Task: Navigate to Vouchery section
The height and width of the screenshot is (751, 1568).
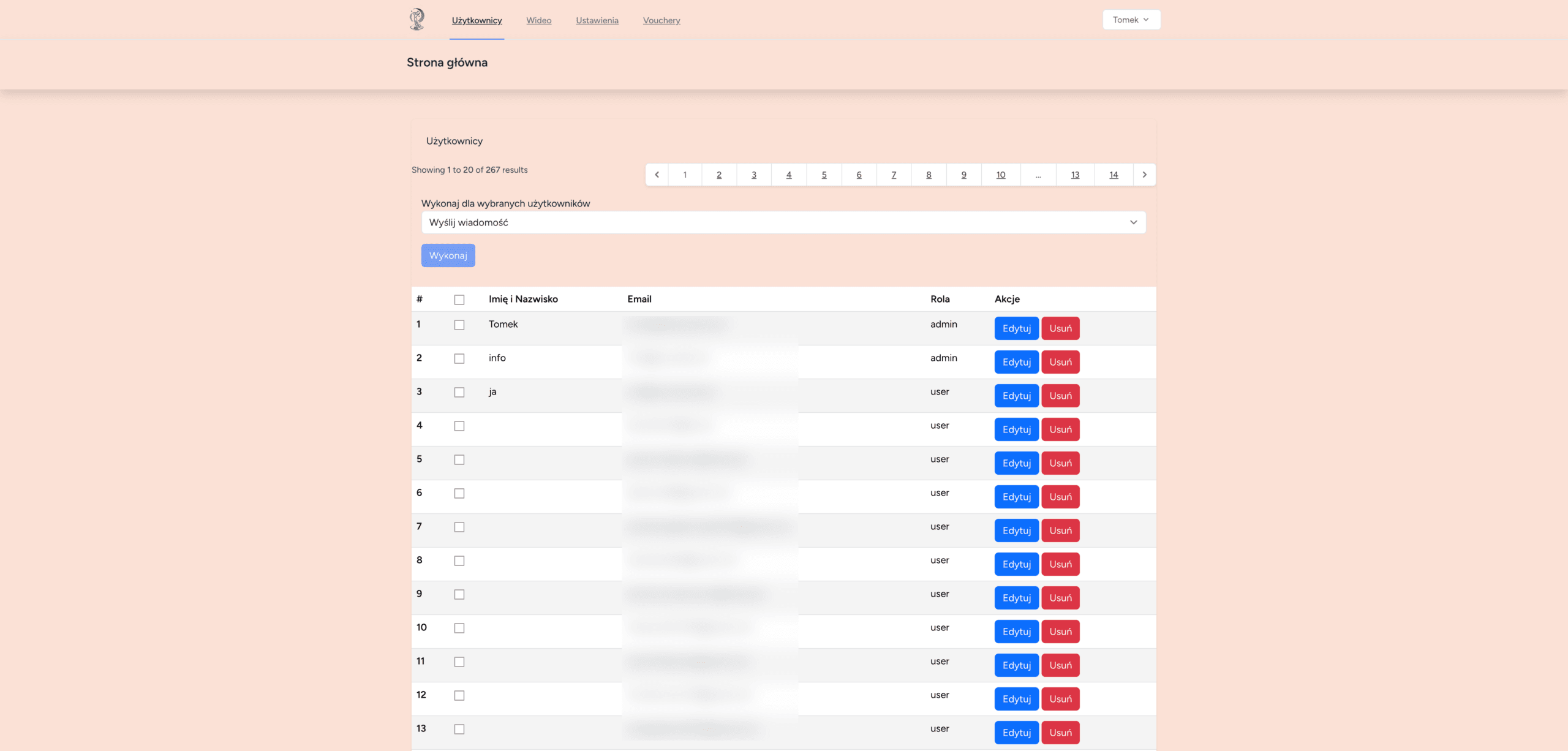Action: (661, 20)
